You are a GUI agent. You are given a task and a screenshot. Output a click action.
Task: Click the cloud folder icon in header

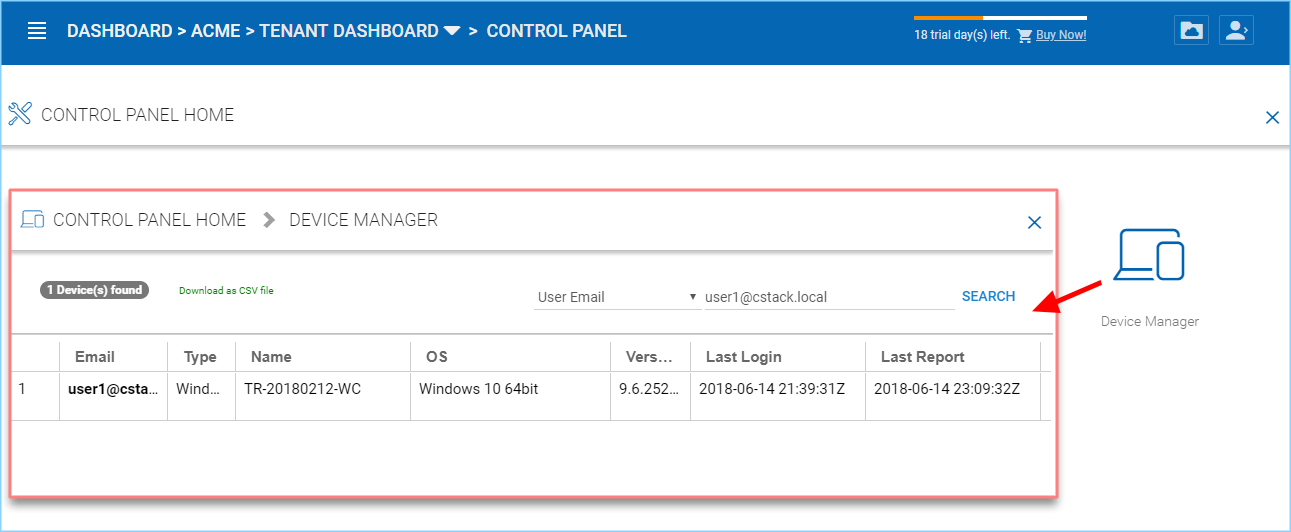pyautogui.click(x=1191, y=31)
